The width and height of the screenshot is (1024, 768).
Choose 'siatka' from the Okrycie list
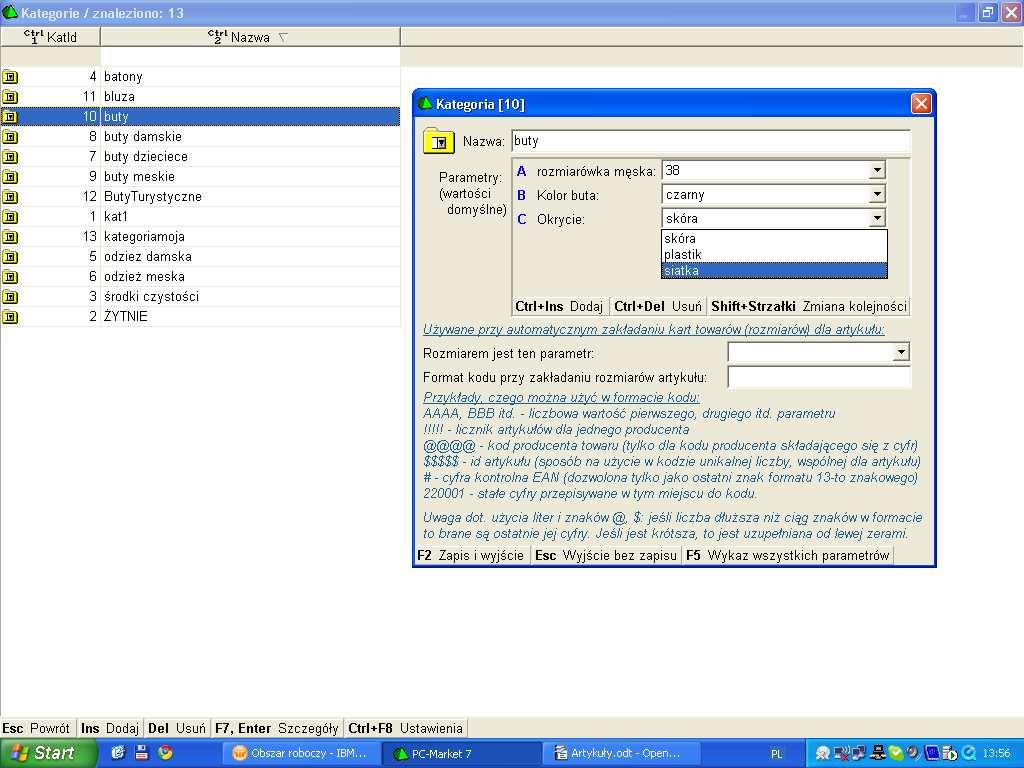click(775, 270)
